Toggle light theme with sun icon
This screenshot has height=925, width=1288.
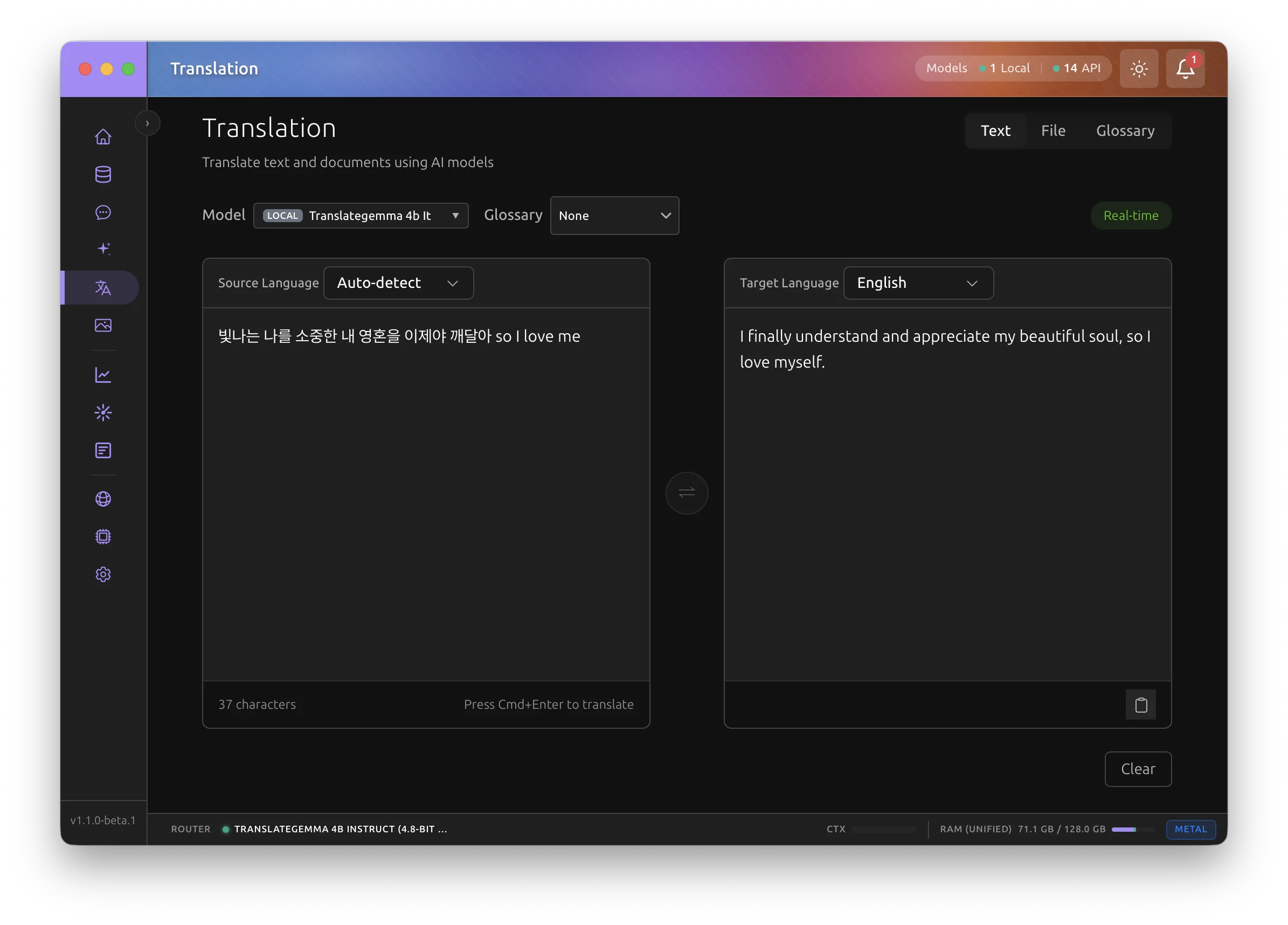(x=1139, y=69)
